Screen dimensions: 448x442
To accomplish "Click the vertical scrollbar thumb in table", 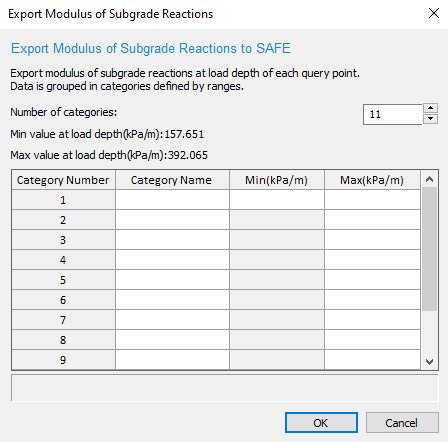I will (429, 249).
